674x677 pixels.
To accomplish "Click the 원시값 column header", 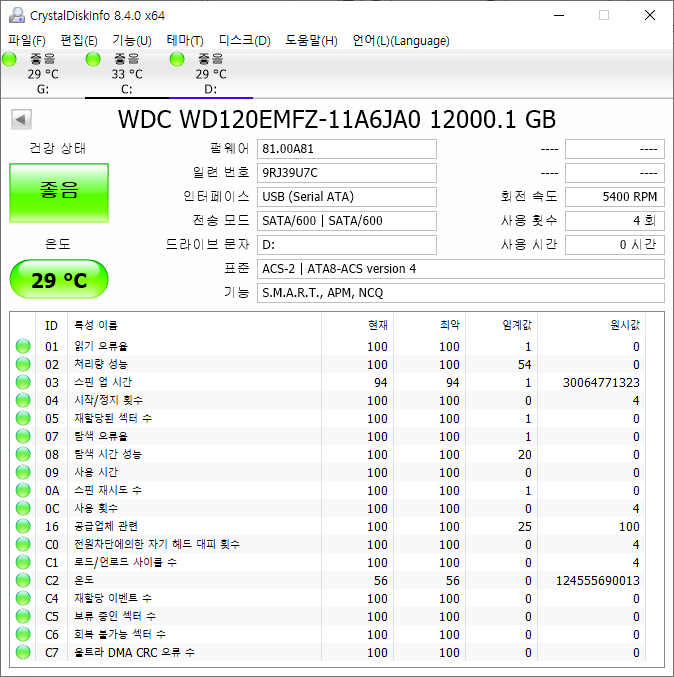I will tap(592, 325).
